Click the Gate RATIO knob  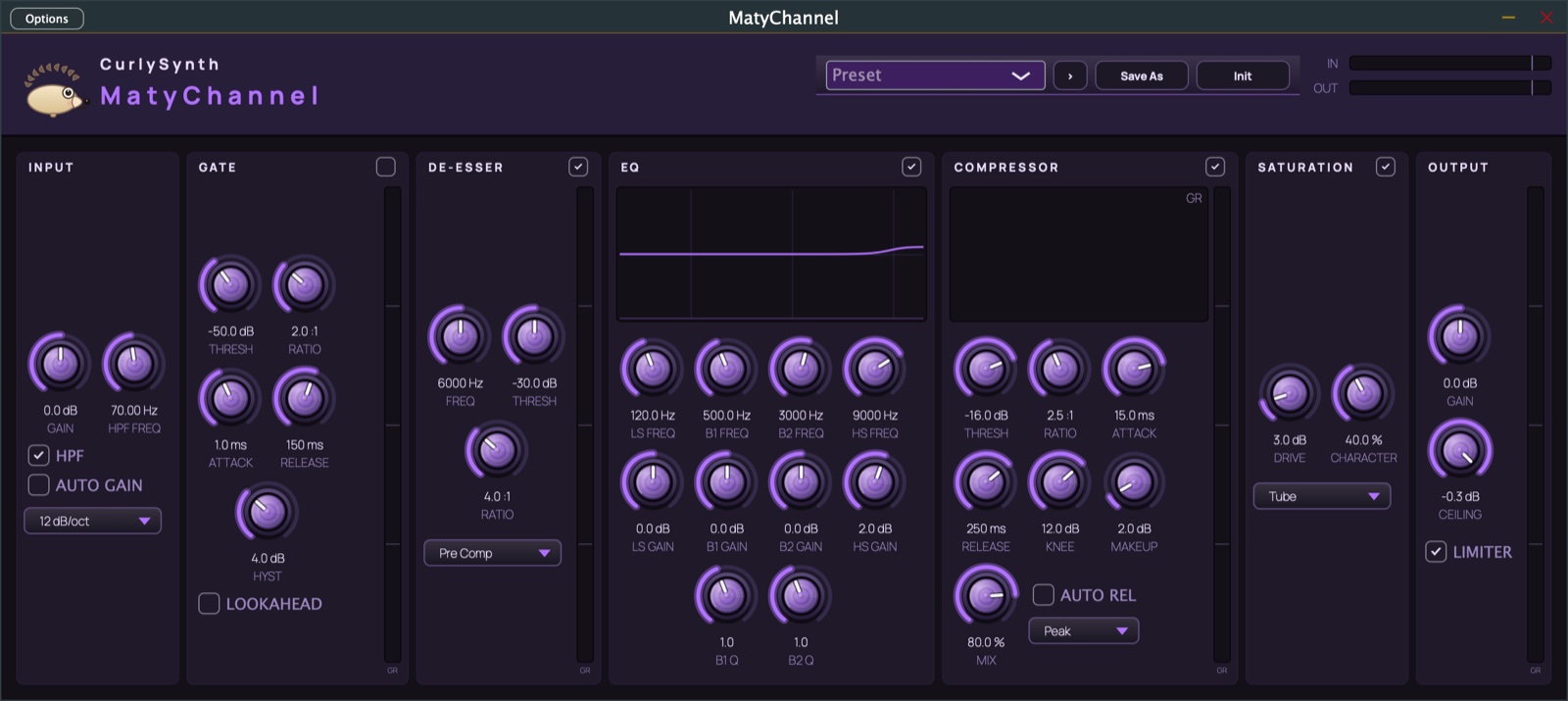pos(304,285)
